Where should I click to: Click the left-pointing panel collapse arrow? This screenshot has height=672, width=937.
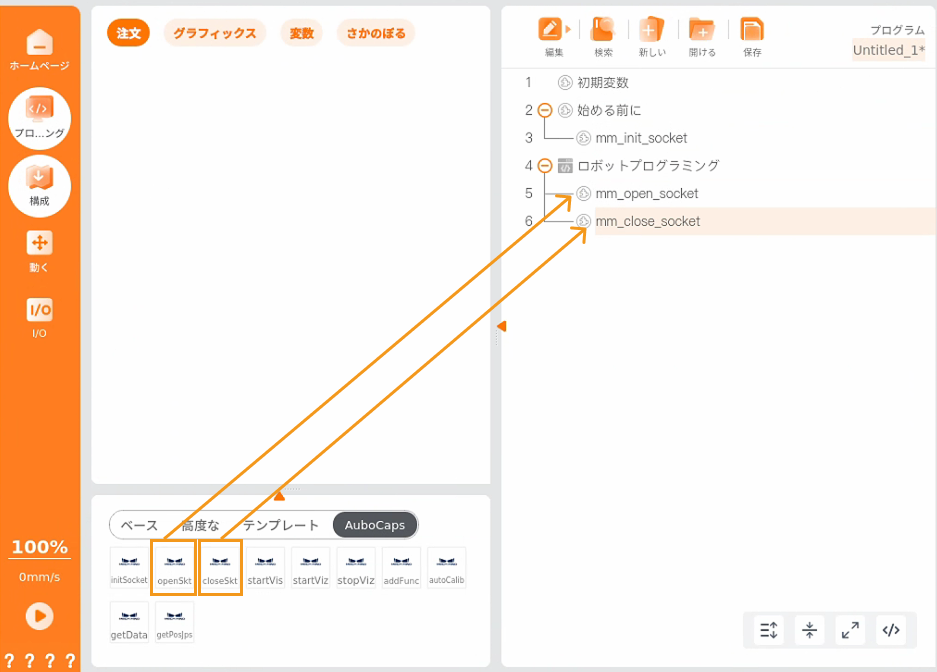(502, 326)
